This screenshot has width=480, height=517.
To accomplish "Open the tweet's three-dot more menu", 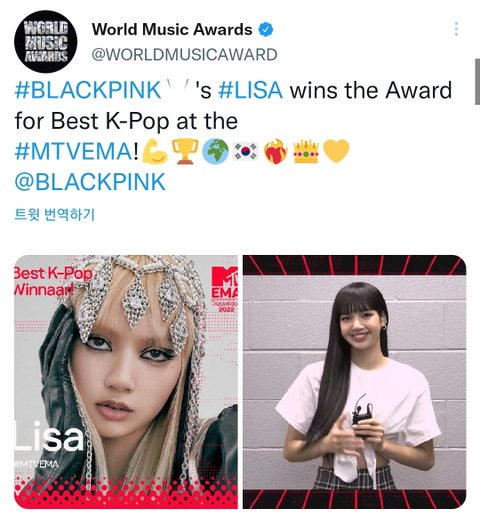I will tap(456, 29).
